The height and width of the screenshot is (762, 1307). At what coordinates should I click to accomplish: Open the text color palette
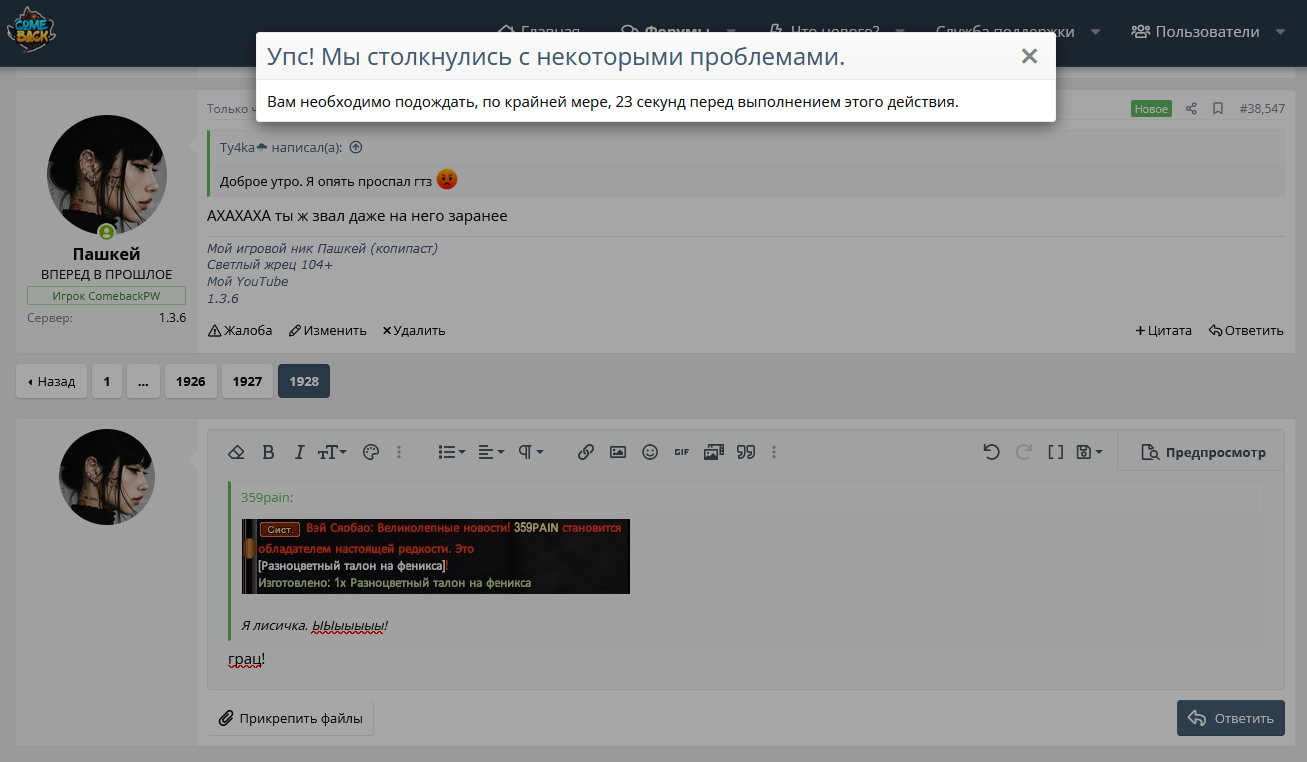click(x=370, y=452)
